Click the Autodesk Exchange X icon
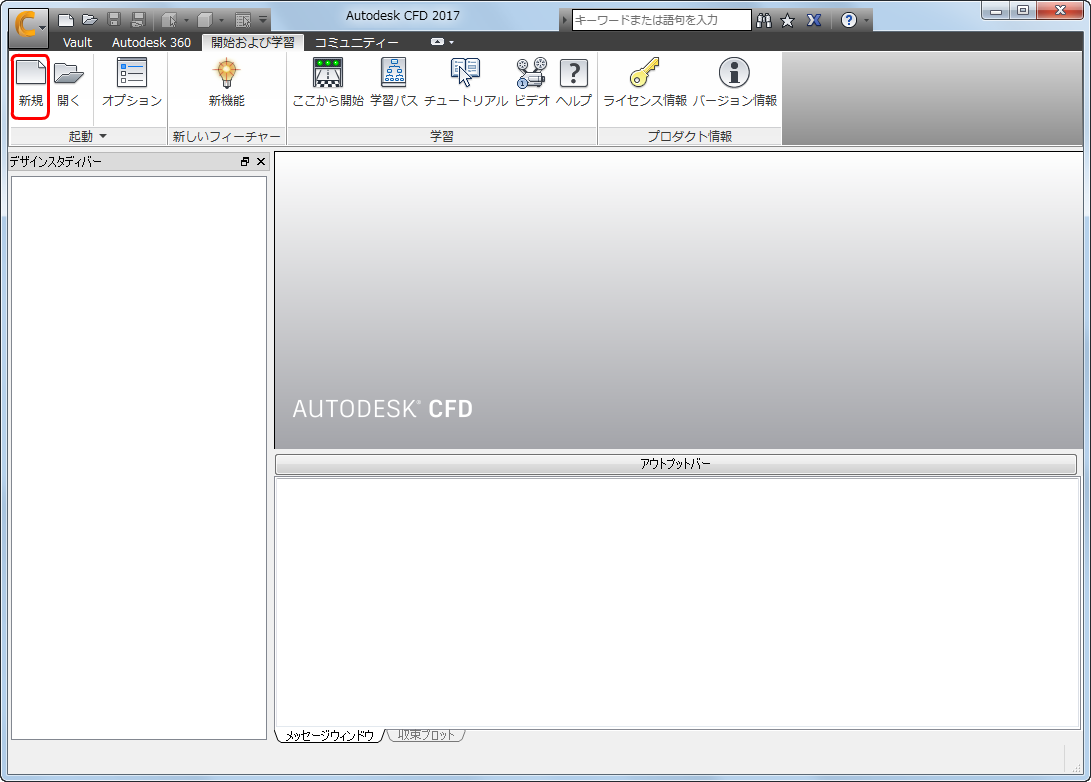The width and height of the screenshot is (1091, 782). (x=813, y=20)
